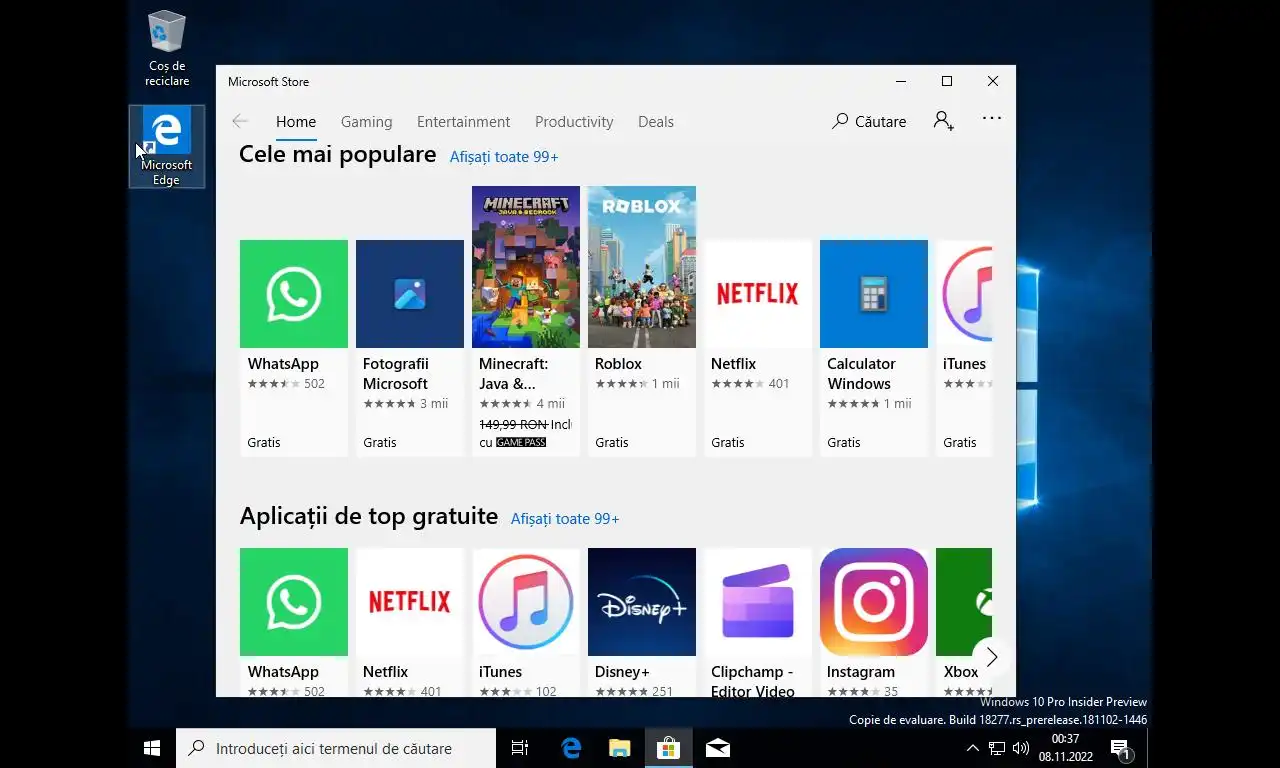Viewport: 1280px width, 768px height.
Task: Switch to the Entertainment tab
Action: pyautogui.click(x=463, y=122)
